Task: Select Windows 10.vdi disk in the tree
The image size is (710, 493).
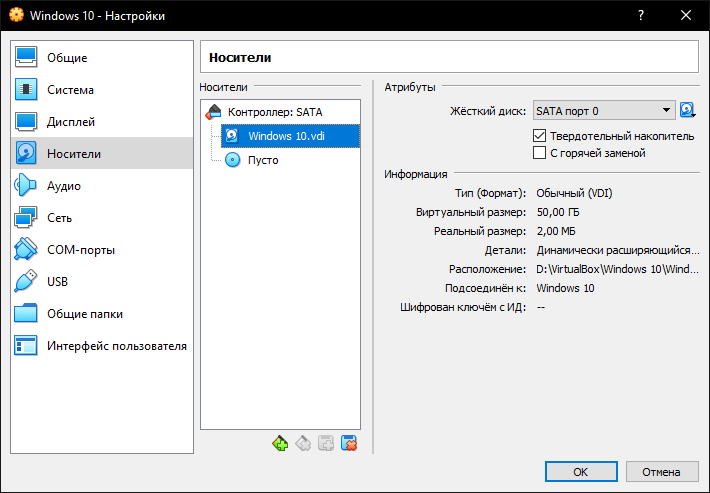Action: pos(290,136)
